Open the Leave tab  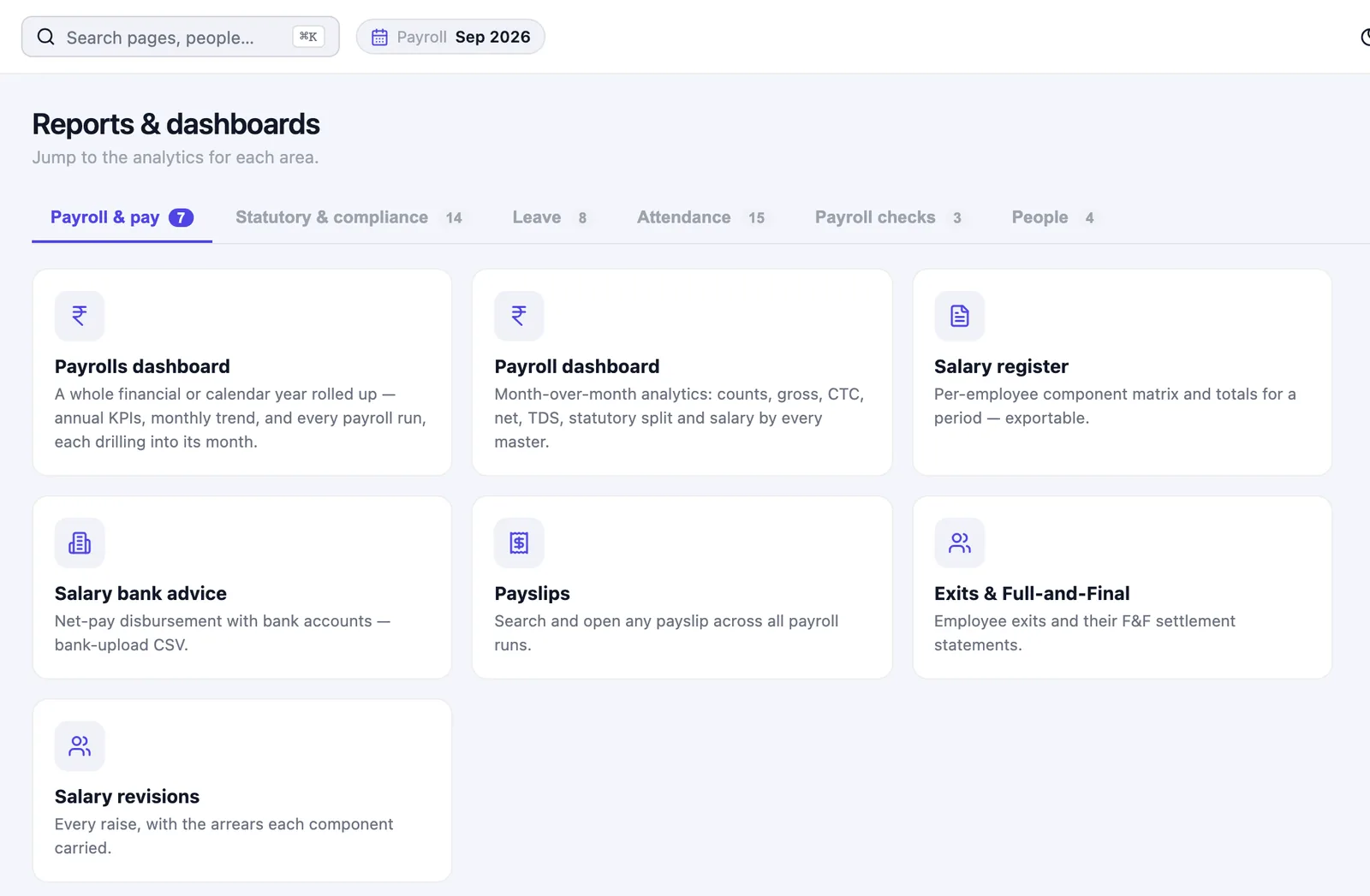tap(551, 217)
